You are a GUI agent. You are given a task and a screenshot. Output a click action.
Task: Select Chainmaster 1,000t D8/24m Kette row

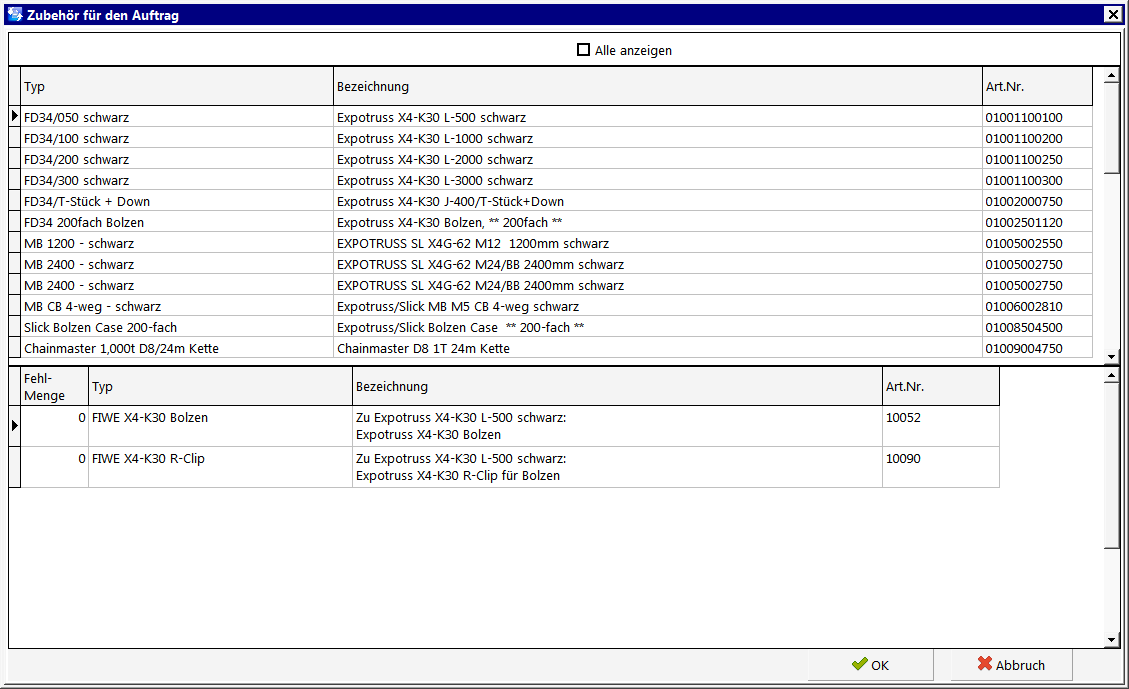[x=556, y=348]
